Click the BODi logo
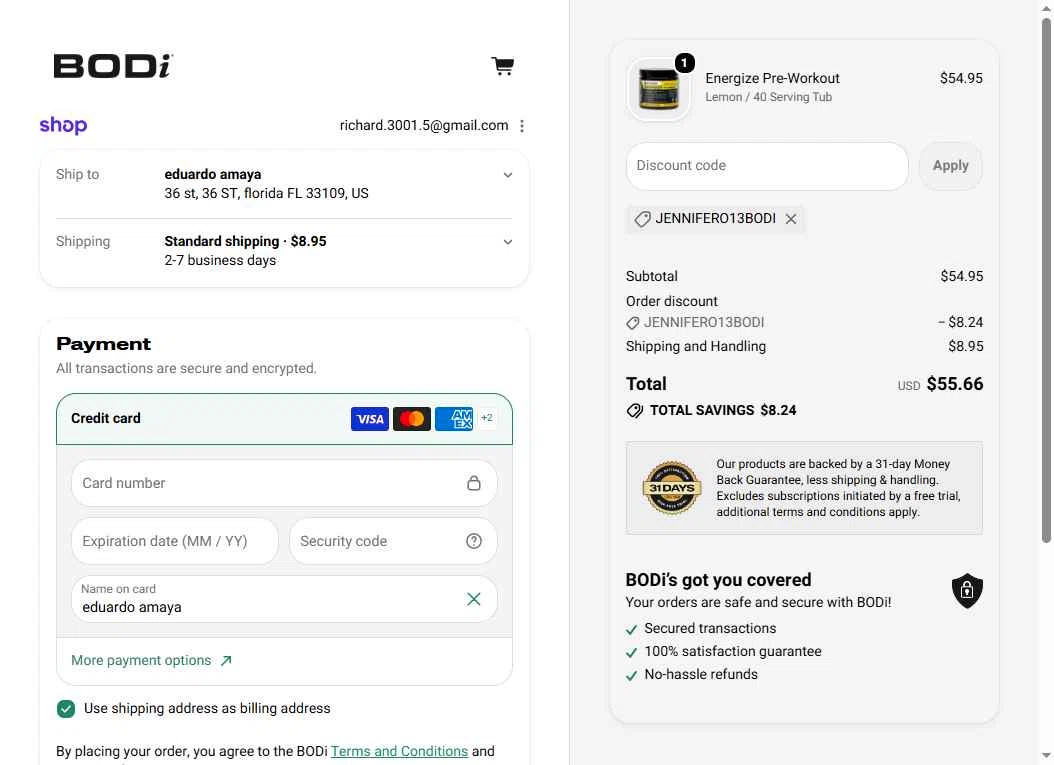Screen dimensions: 1054x765 (113, 66)
